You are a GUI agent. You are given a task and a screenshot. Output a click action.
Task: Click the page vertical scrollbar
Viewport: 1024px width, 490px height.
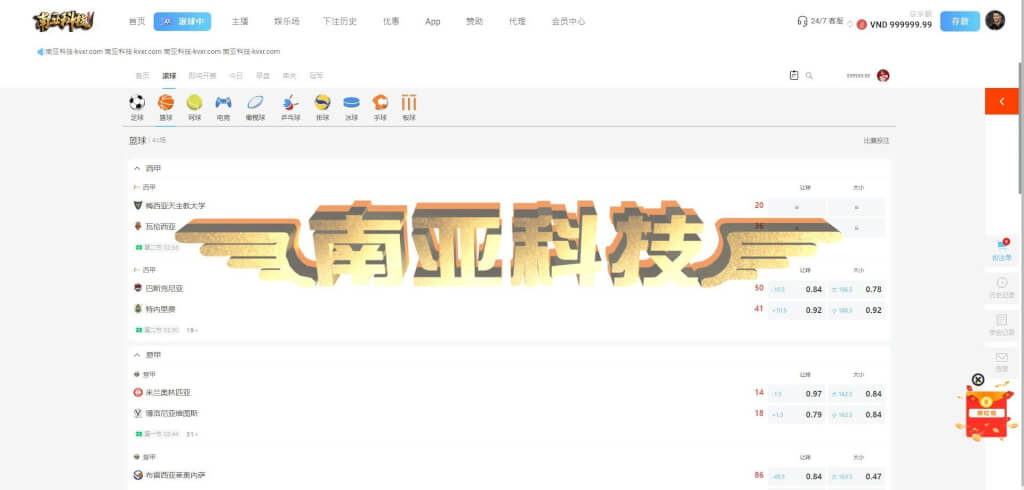tap(1021, 129)
